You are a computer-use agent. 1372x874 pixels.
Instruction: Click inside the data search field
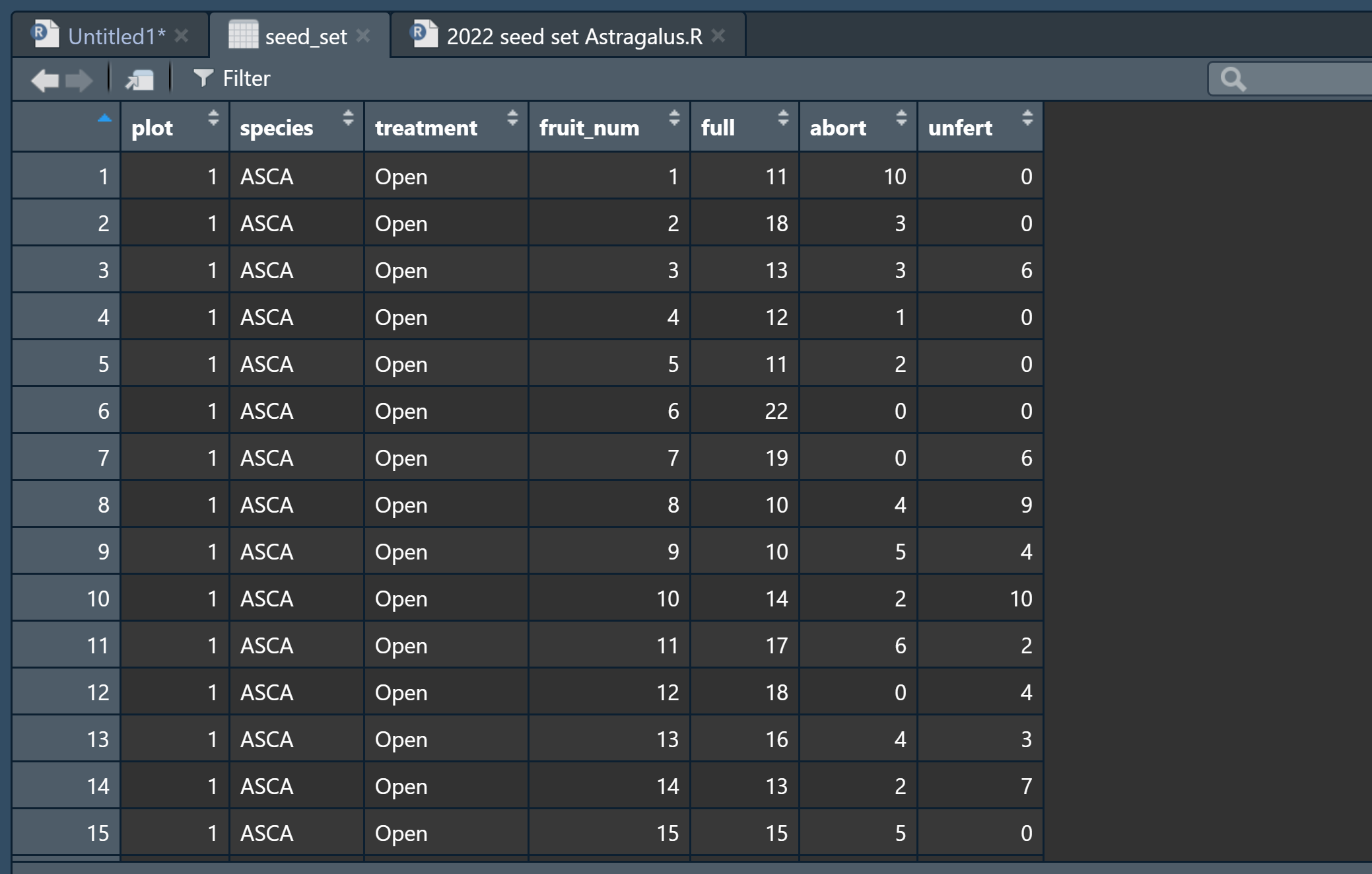coord(1307,79)
